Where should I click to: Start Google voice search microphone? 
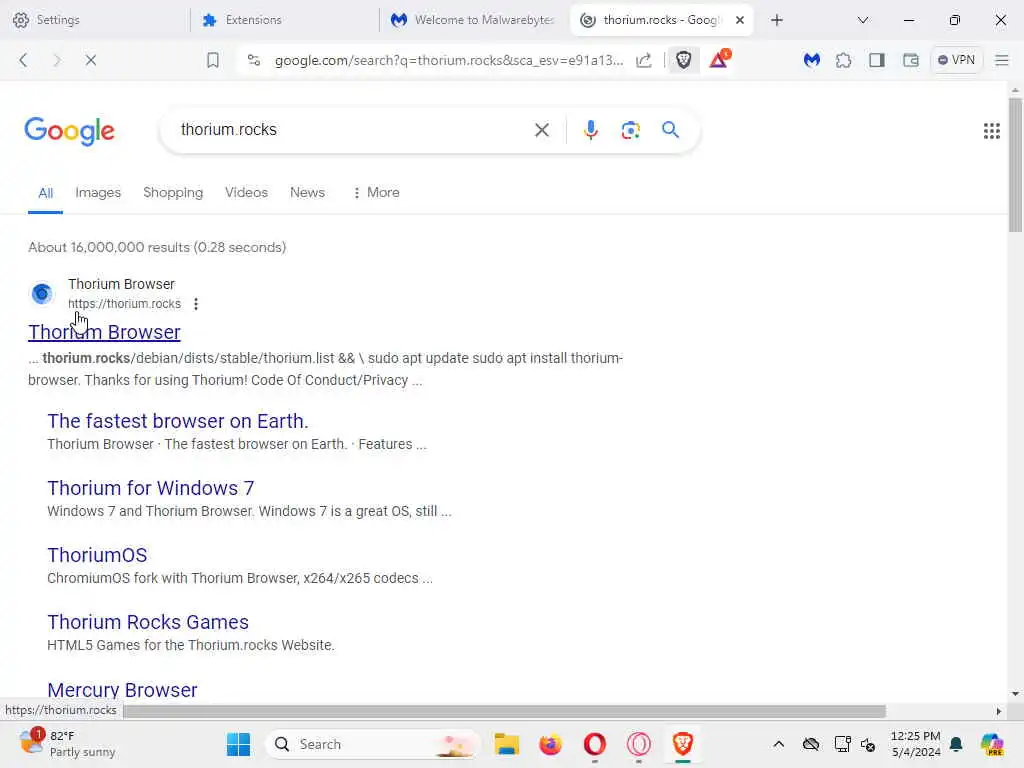590,130
